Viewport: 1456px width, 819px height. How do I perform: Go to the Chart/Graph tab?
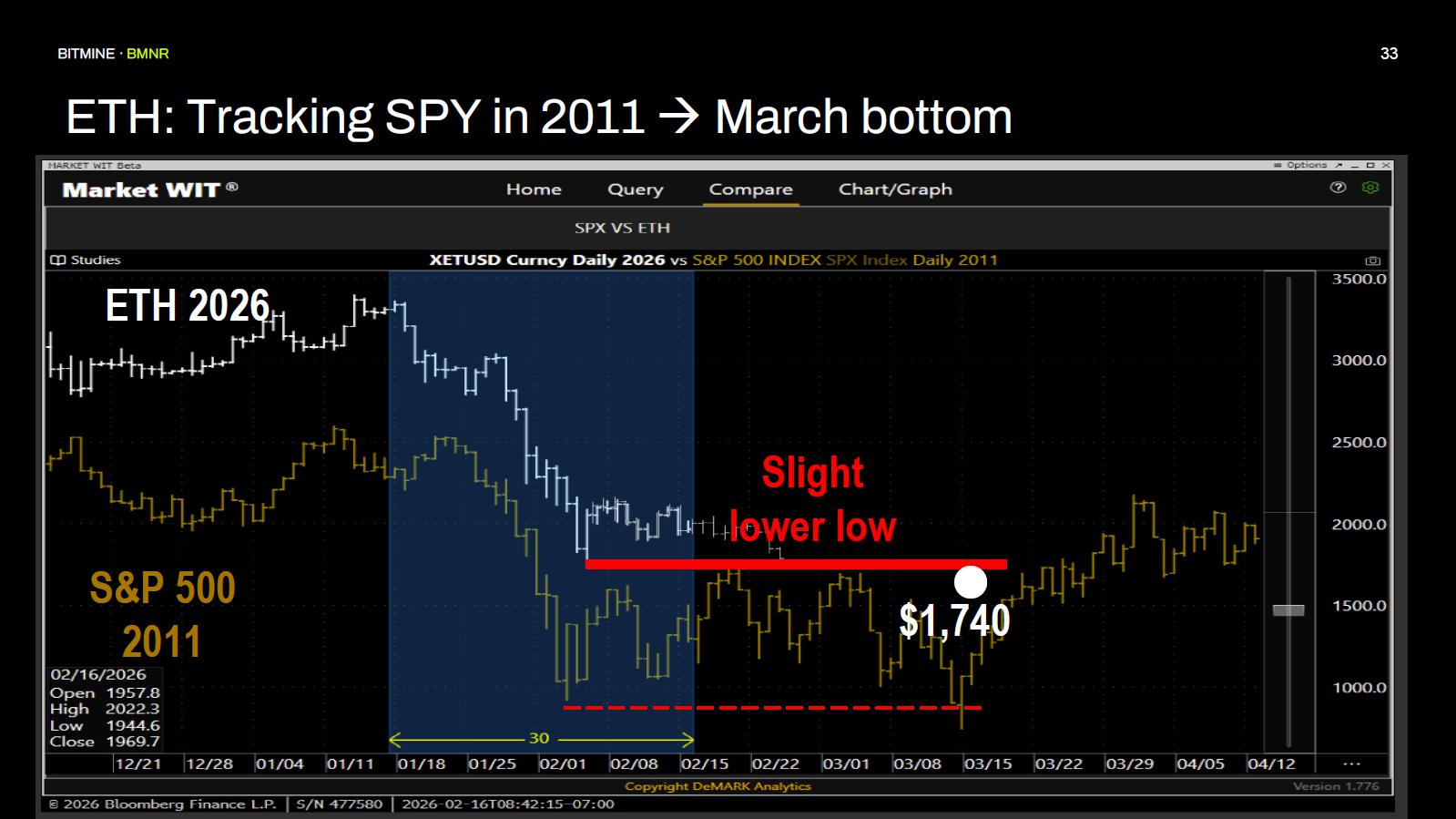[x=895, y=189]
